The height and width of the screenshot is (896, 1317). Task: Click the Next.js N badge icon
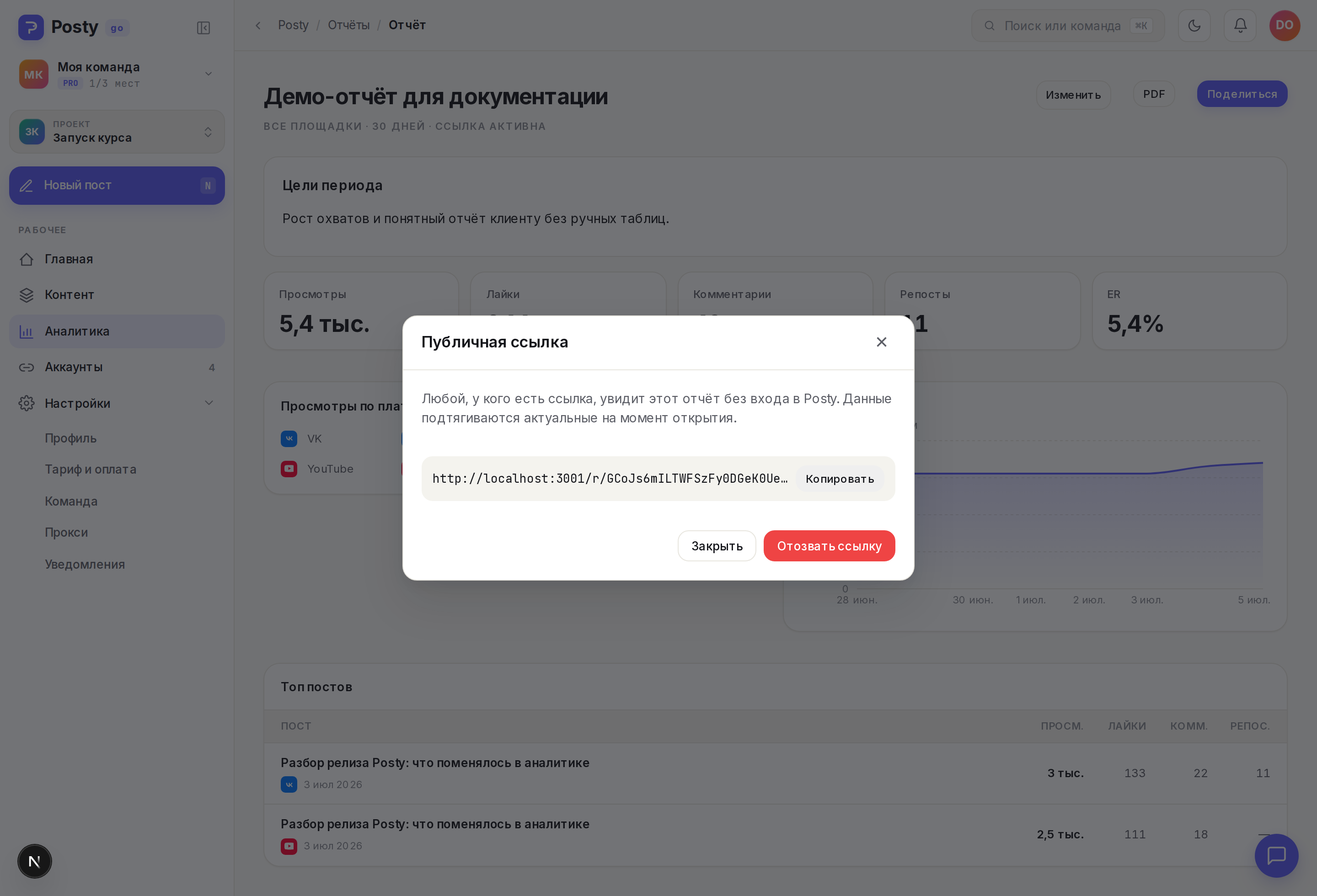pyautogui.click(x=35, y=861)
